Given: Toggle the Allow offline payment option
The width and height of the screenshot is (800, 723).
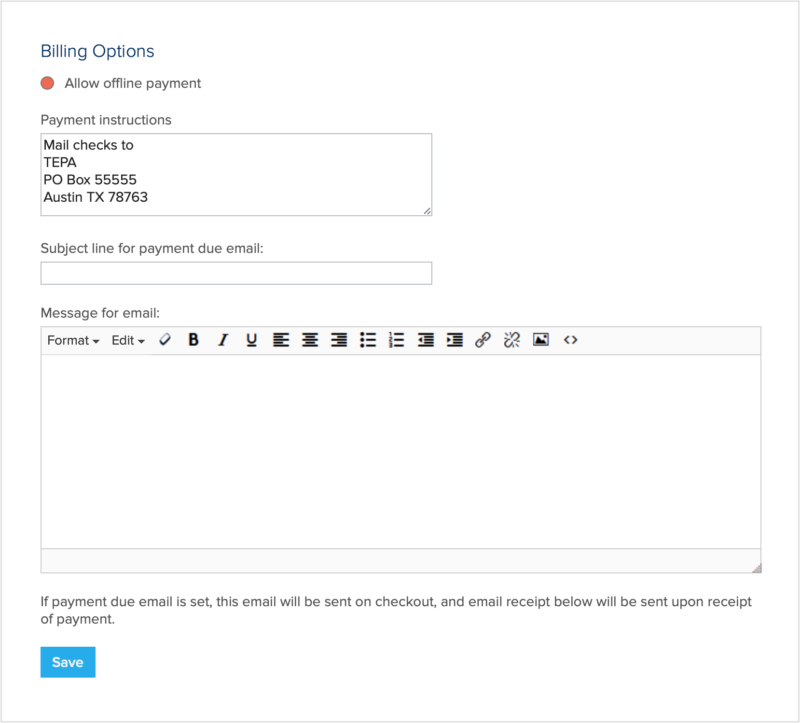Looking at the screenshot, I should 47,83.
